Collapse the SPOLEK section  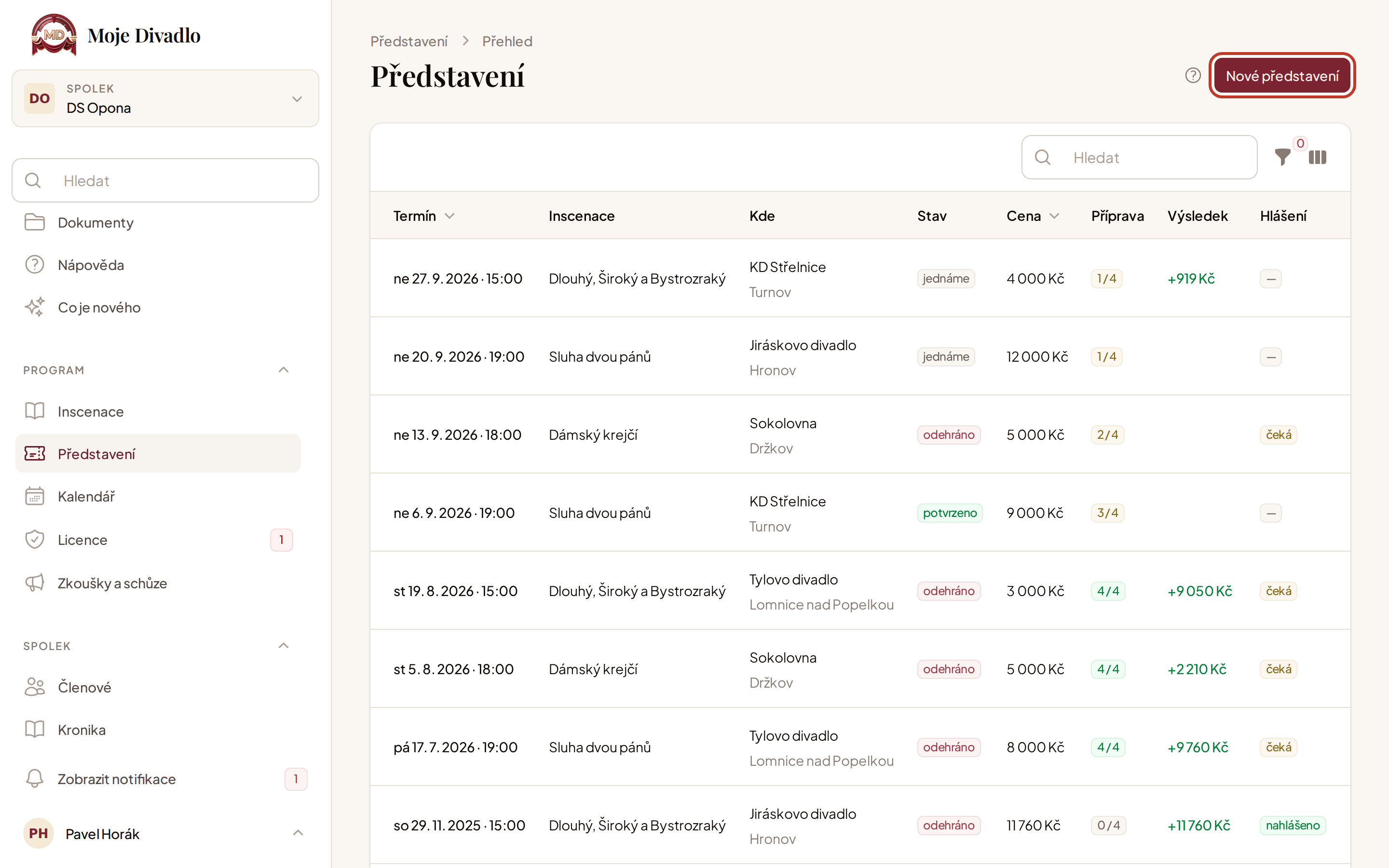point(284,645)
